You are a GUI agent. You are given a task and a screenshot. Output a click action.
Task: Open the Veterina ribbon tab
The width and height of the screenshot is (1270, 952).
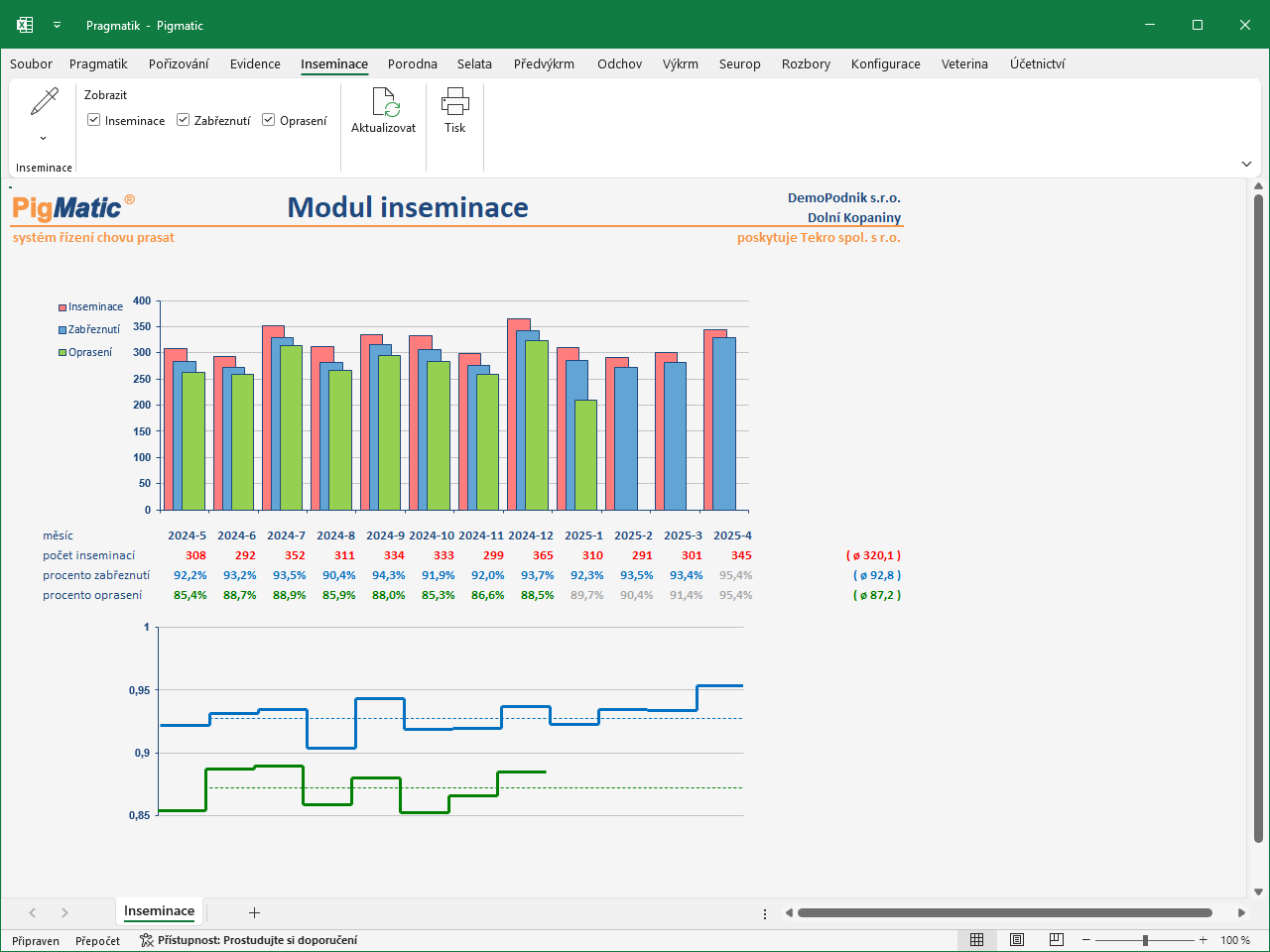[x=964, y=63]
